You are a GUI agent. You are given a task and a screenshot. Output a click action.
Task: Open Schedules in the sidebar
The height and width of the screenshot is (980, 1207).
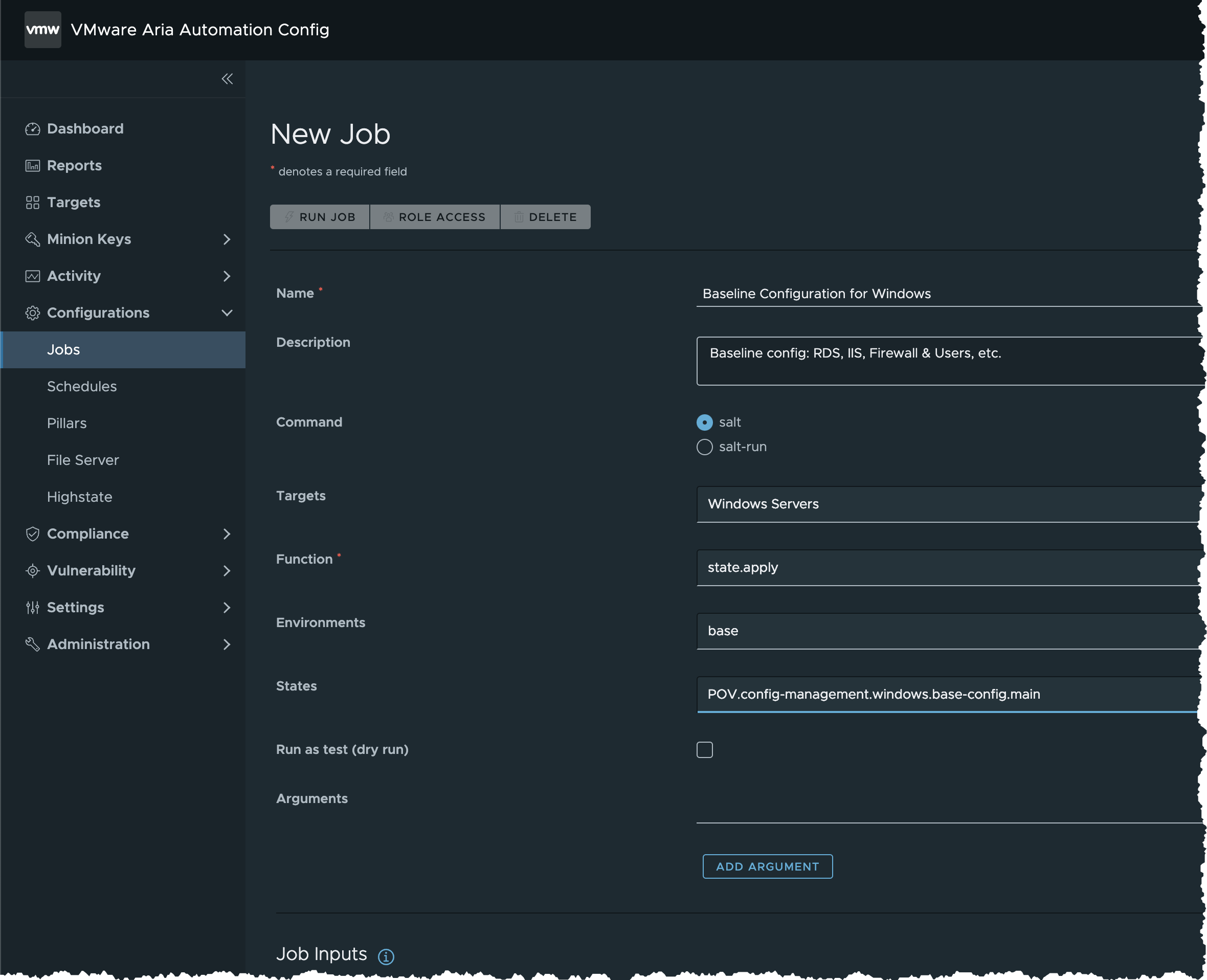click(x=123, y=387)
